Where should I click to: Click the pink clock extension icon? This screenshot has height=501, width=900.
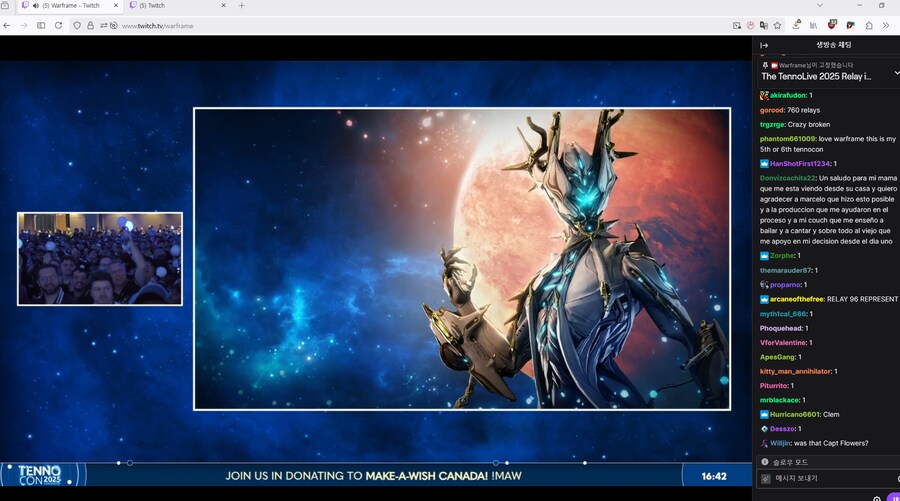click(x=750, y=25)
